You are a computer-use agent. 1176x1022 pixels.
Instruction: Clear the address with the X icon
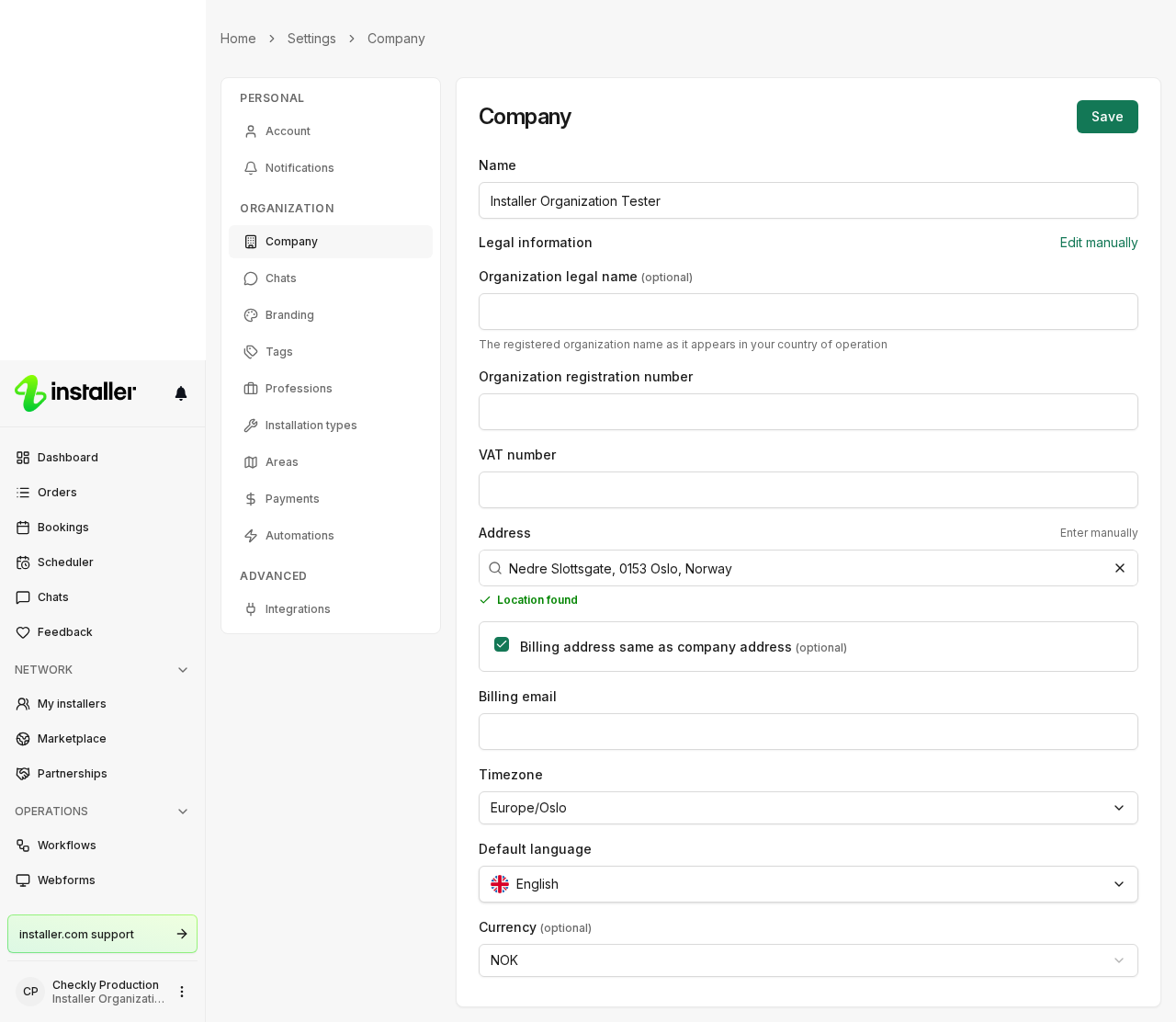(x=1120, y=568)
